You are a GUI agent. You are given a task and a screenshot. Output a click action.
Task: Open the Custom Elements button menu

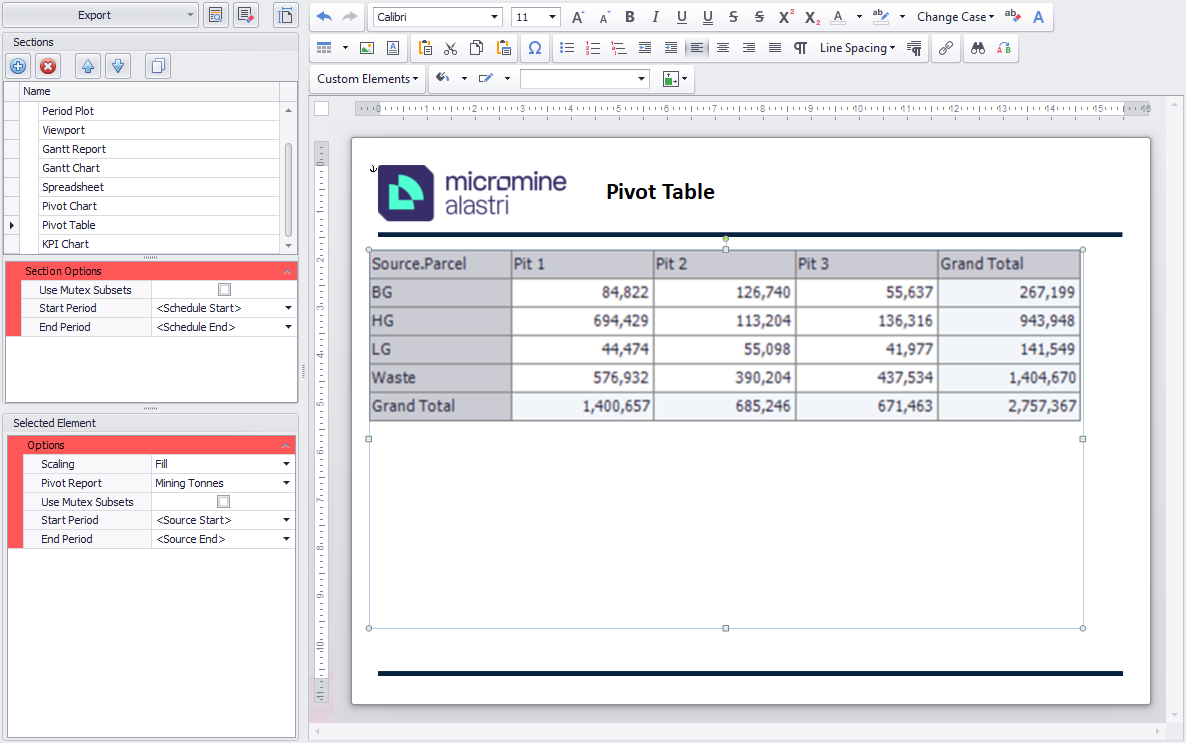(367, 79)
